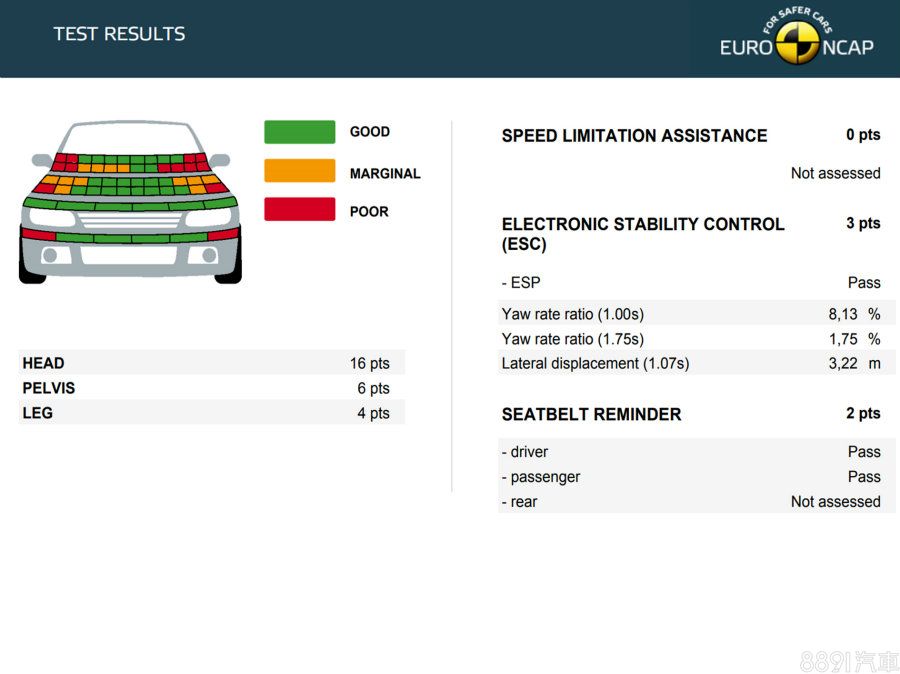
Task: Click the driver seatbelt Pass row
Action: (x=690, y=452)
